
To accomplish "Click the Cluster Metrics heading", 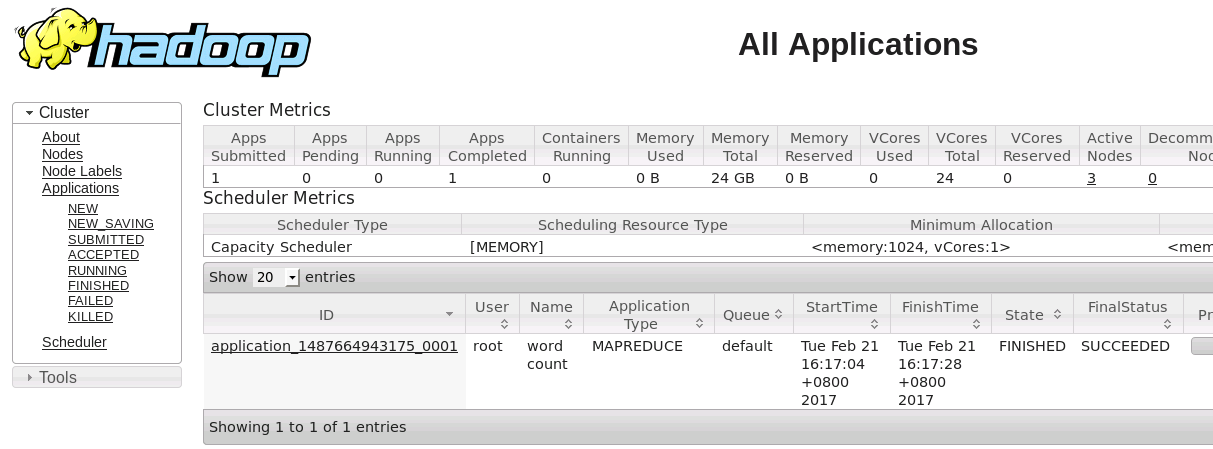I will [267, 110].
